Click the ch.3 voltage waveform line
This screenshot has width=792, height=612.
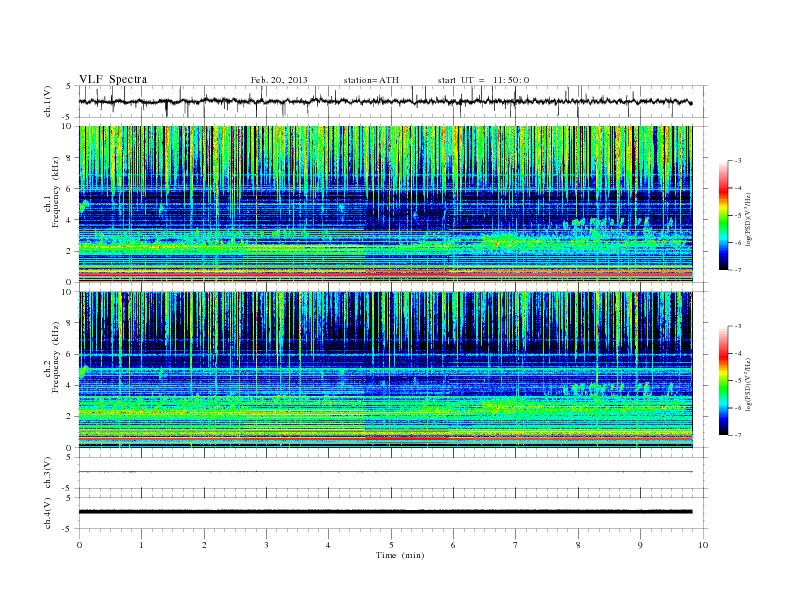385,472
